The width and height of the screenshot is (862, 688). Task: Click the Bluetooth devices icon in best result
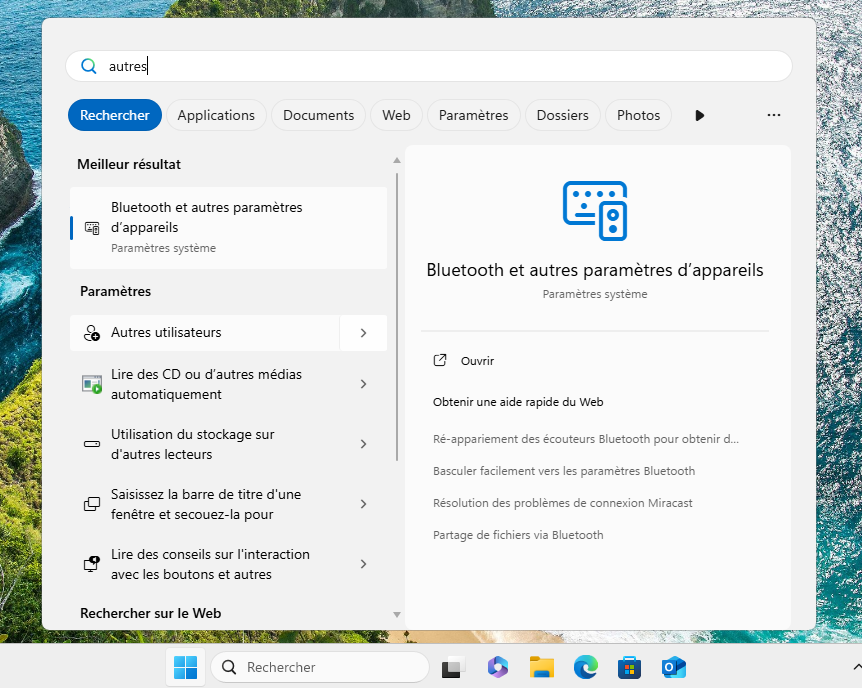pos(92,228)
